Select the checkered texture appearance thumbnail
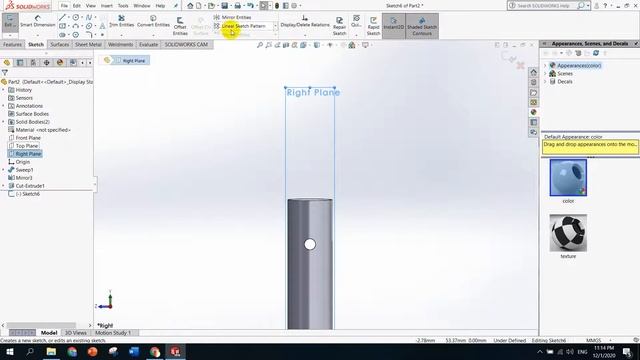Viewport: 640px width, 360px height. pos(568,233)
